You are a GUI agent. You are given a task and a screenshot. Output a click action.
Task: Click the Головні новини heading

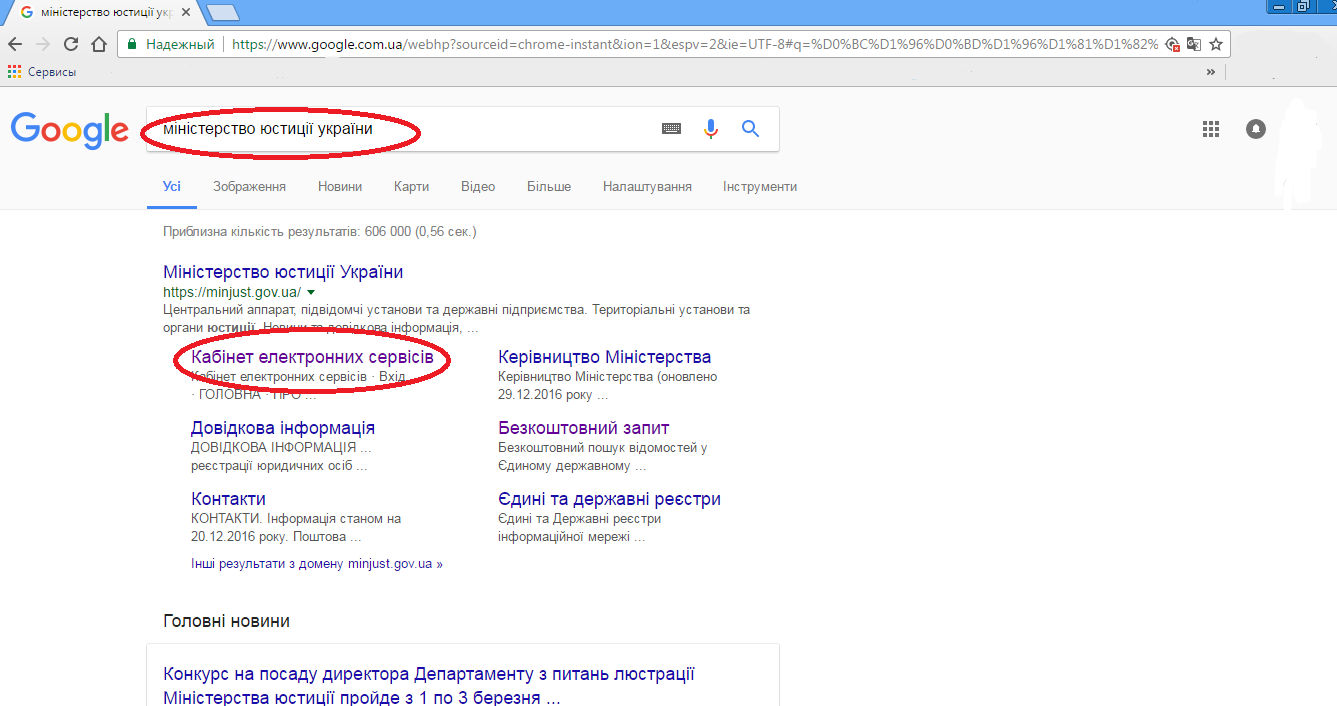(x=226, y=621)
